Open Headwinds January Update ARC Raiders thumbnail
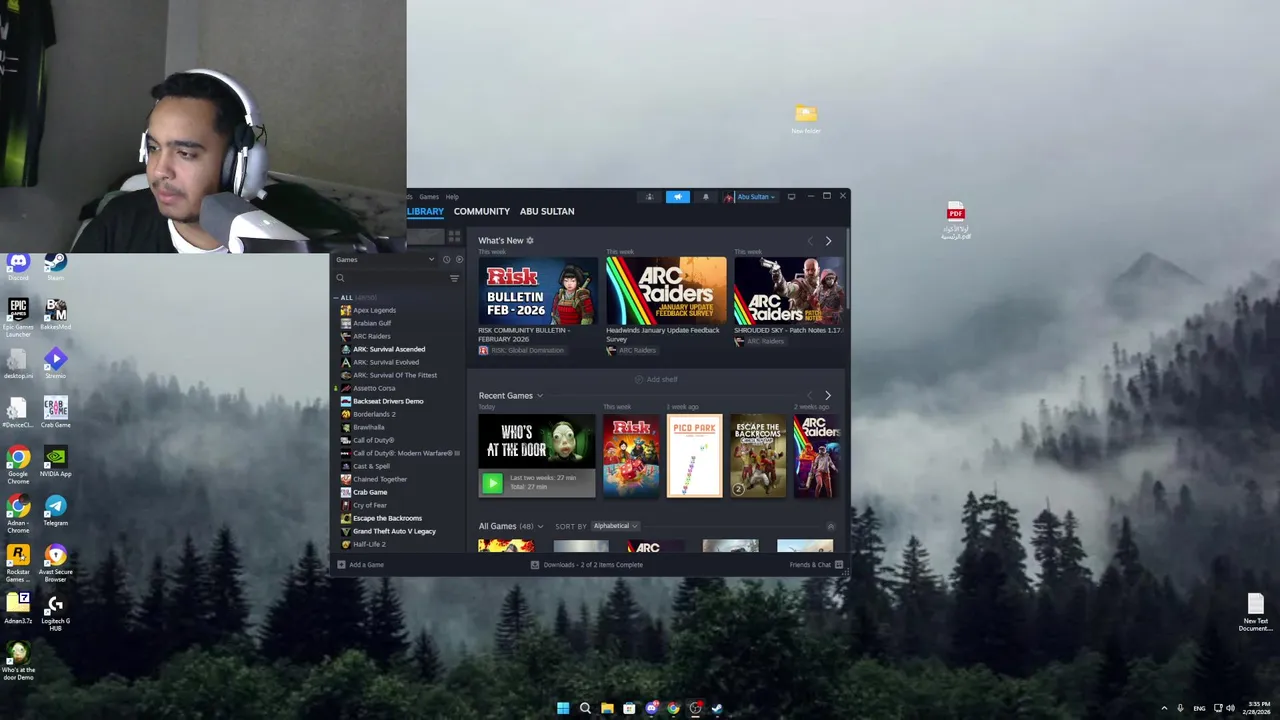 (666, 290)
